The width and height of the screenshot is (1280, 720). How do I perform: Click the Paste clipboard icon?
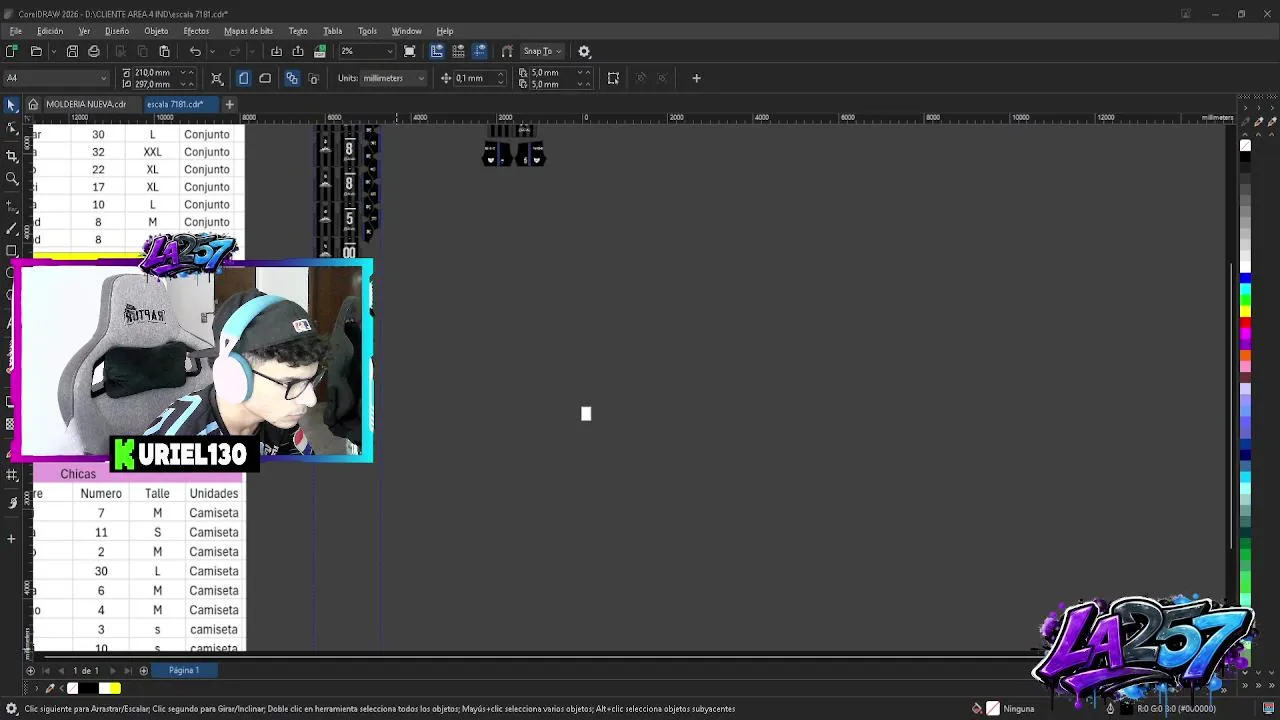click(164, 51)
